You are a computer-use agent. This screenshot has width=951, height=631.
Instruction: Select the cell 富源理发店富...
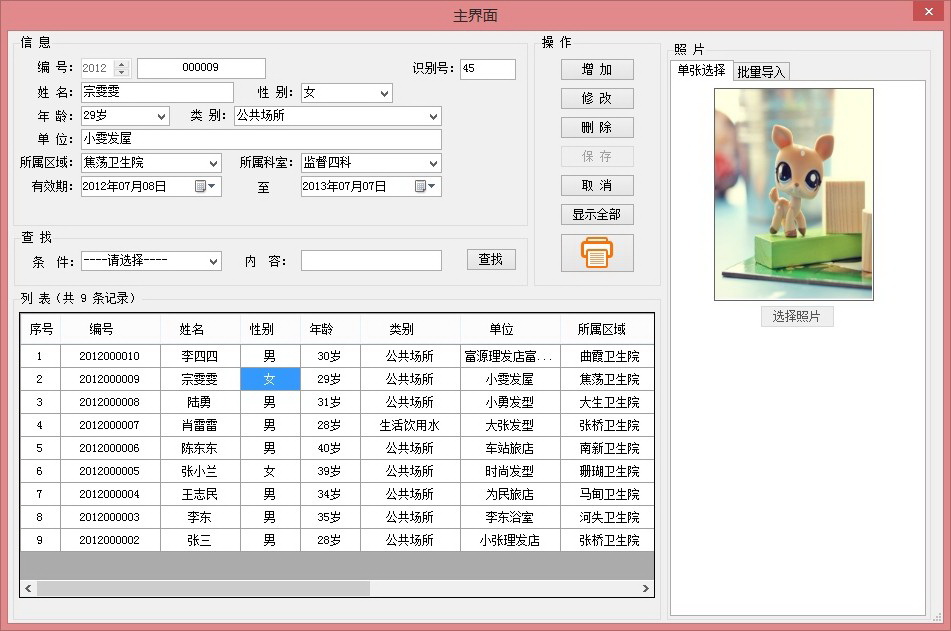point(510,356)
